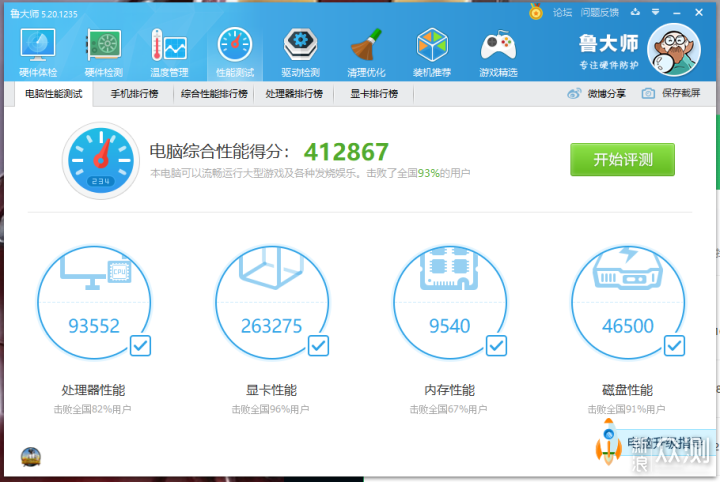Viewport: 720px width, 482px height.
Task: Toggle the 处理器性能 checkbox
Action: (x=140, y=346)
